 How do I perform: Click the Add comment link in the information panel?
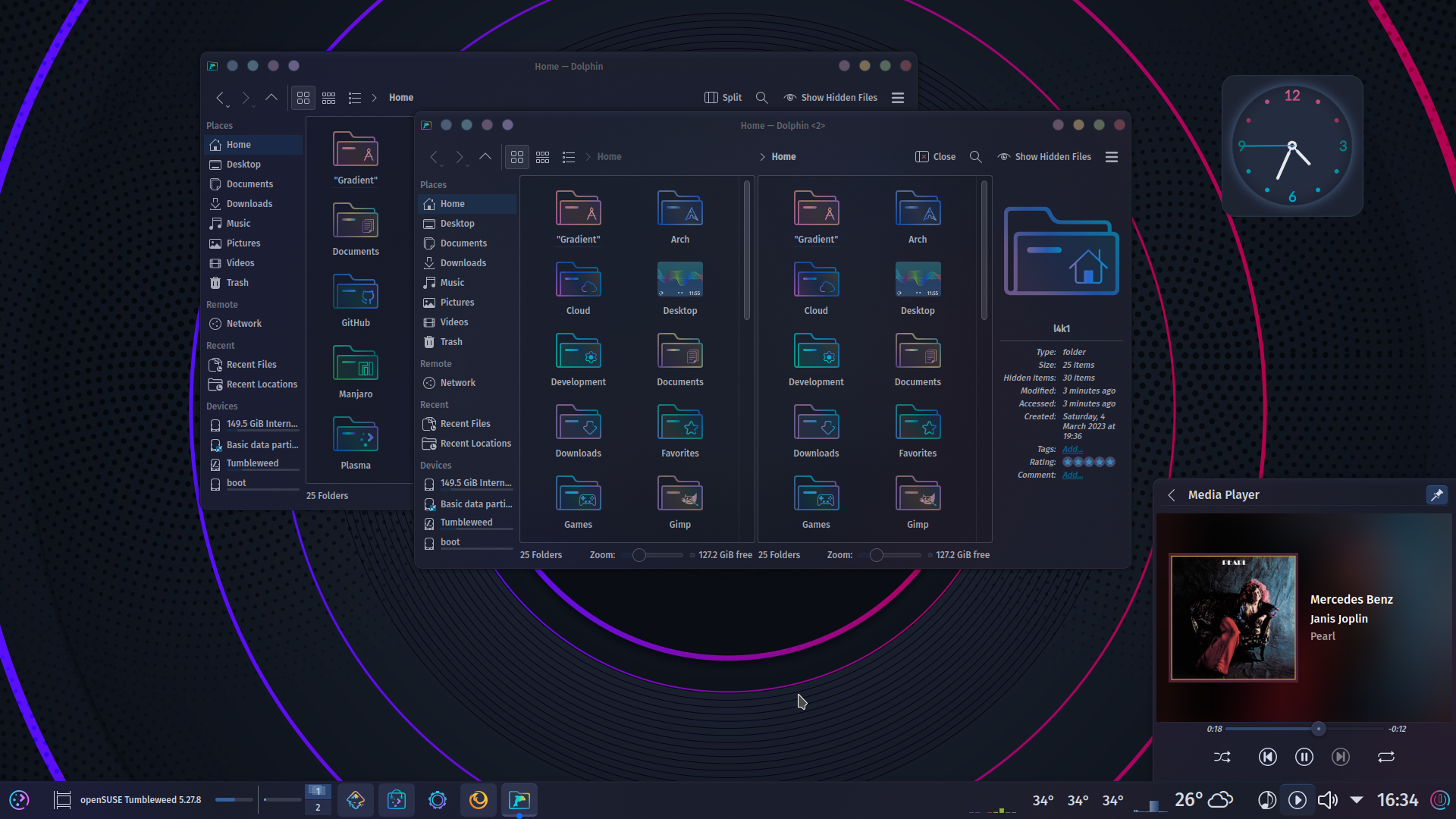(x=1072, y=475)
